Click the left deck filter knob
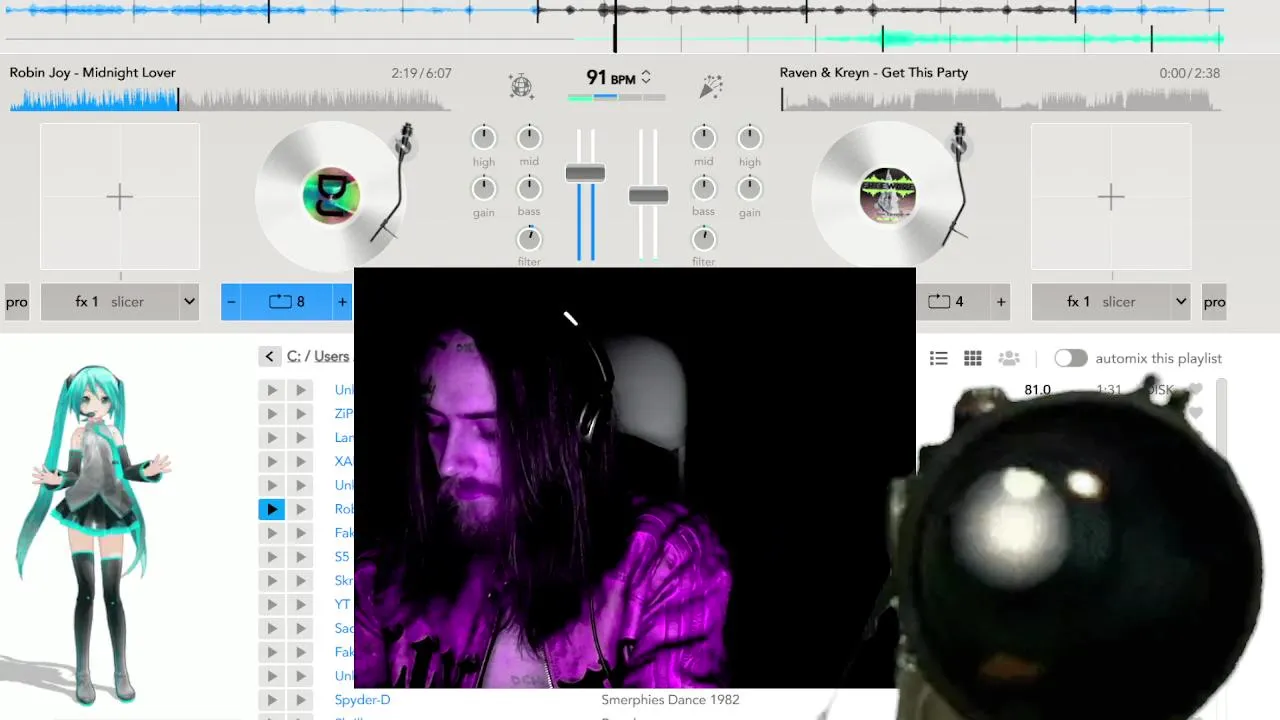The height and width of the screenshot is (720, 1280). point(529,238)
